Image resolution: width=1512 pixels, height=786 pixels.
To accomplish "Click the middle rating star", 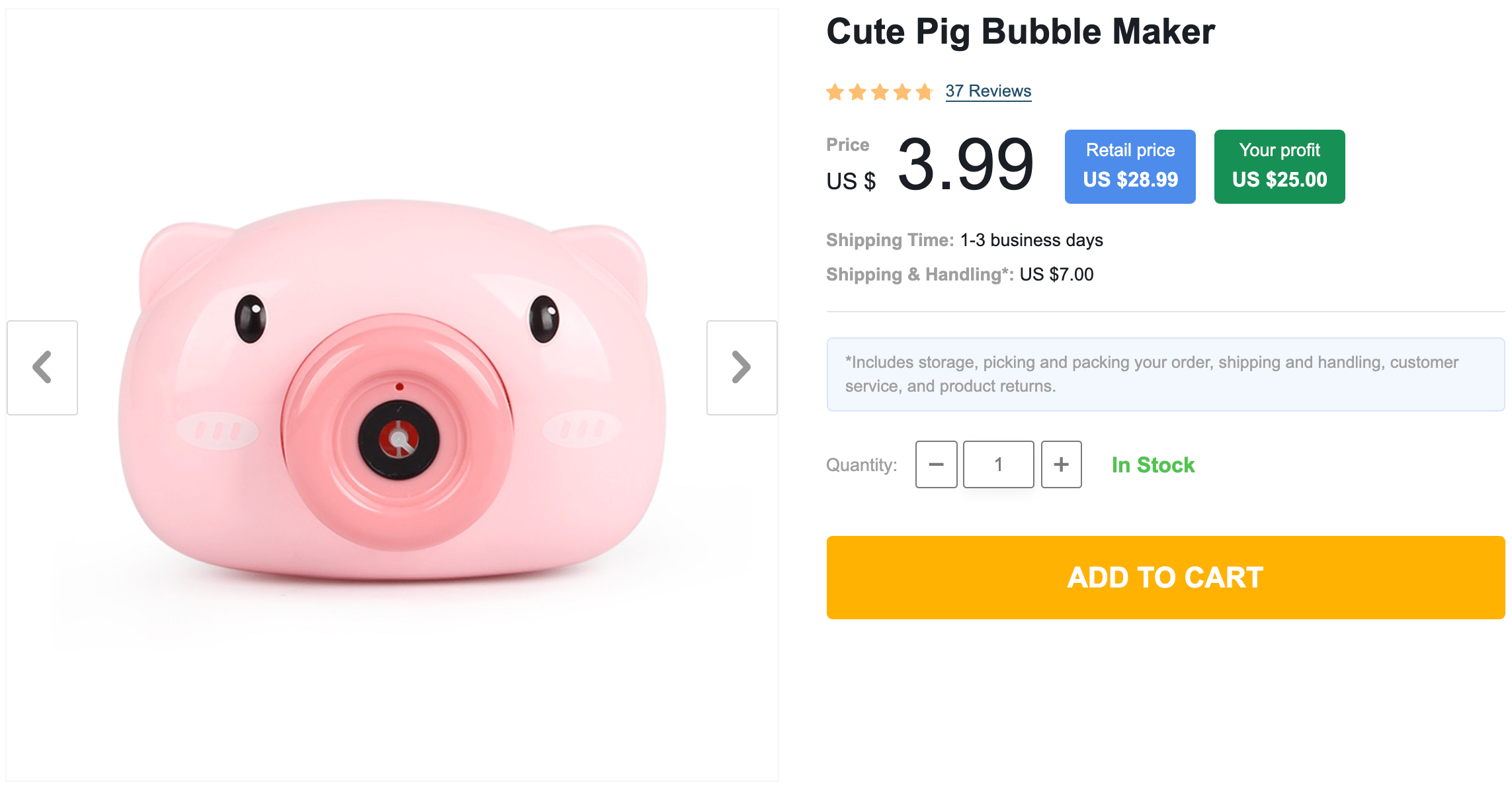I will coord(880,92).
